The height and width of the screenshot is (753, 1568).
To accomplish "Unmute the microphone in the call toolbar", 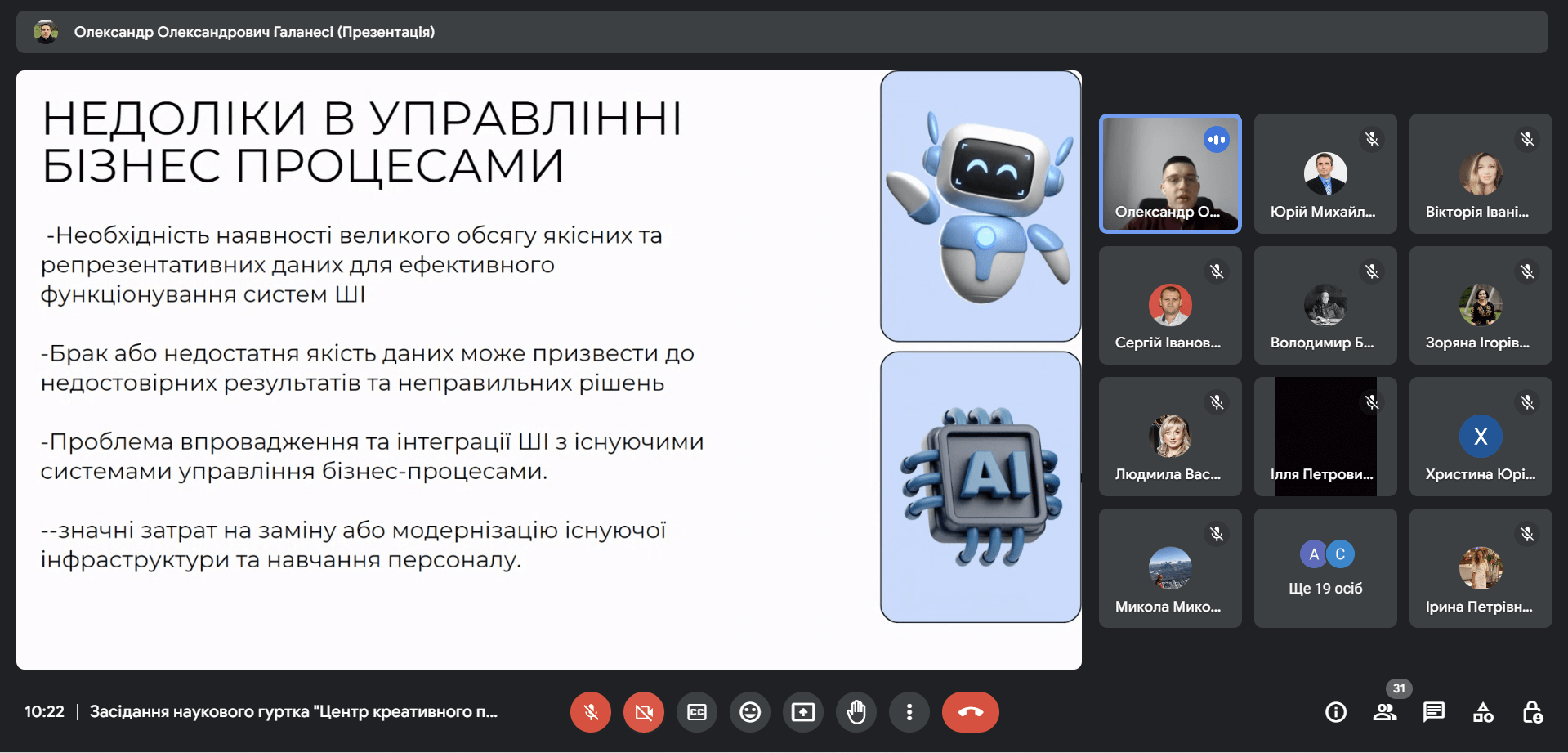I will 591,712.
